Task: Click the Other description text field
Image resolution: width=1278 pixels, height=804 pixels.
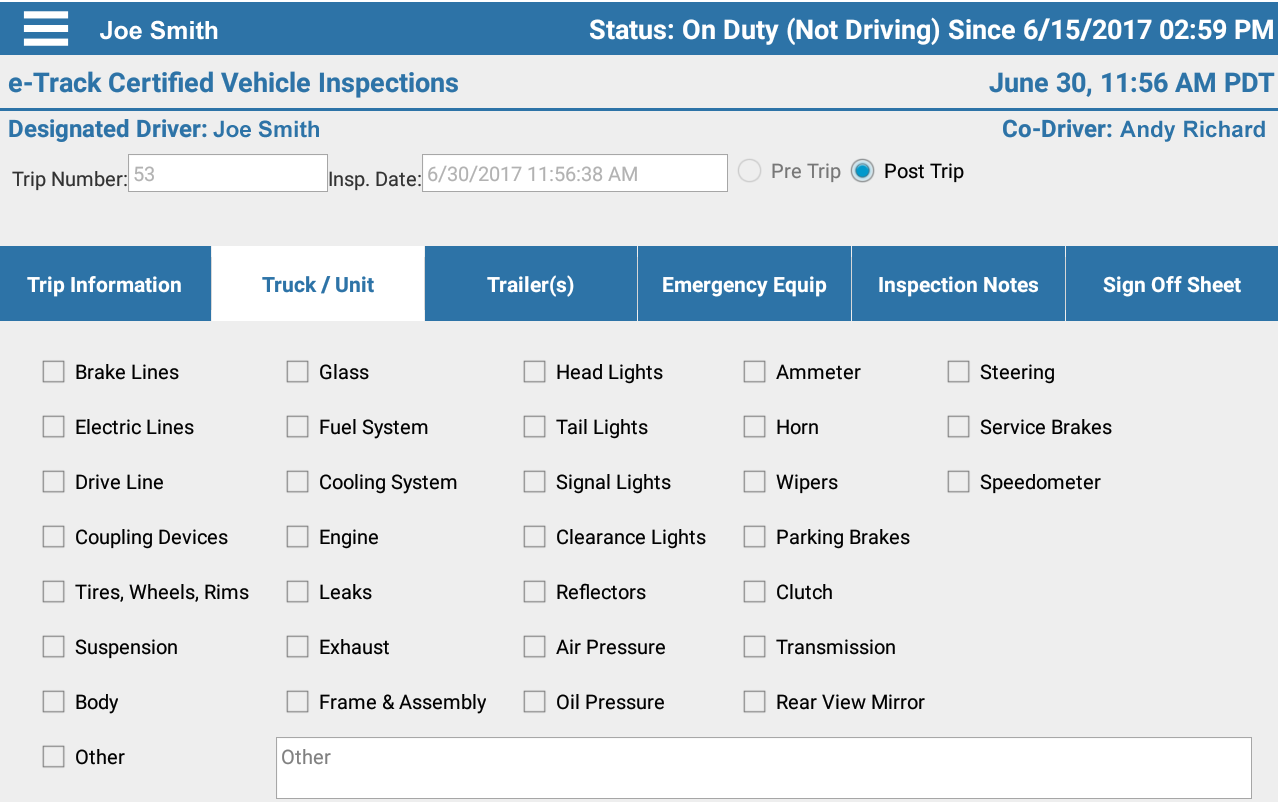Action: point(763,767)
